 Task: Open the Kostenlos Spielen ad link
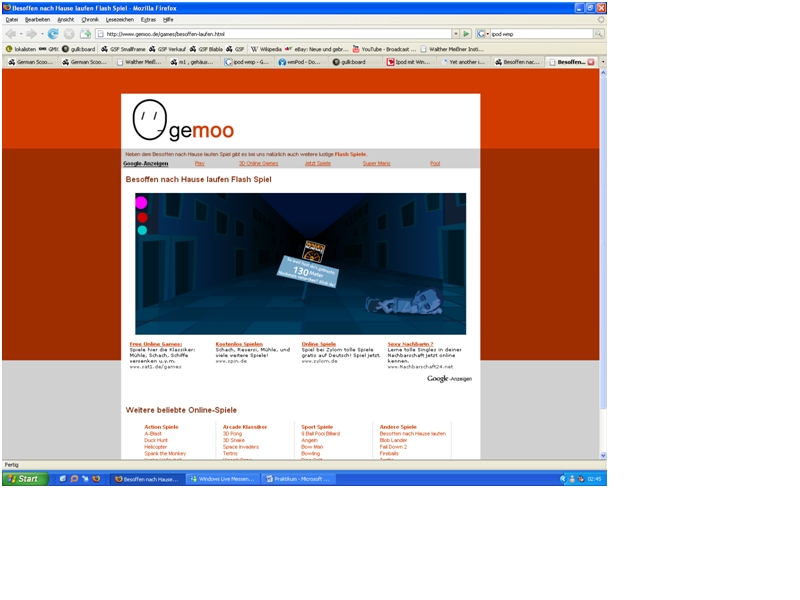pos(239,344)
